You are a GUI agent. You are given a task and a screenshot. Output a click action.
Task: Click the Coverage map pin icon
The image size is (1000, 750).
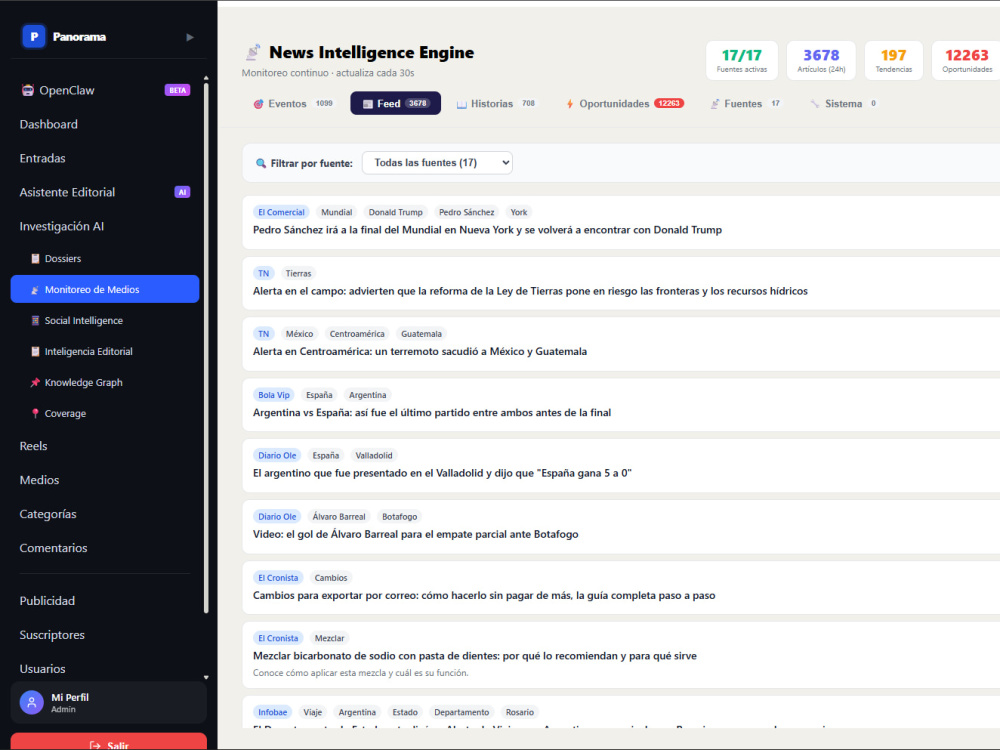pos(35,413)
